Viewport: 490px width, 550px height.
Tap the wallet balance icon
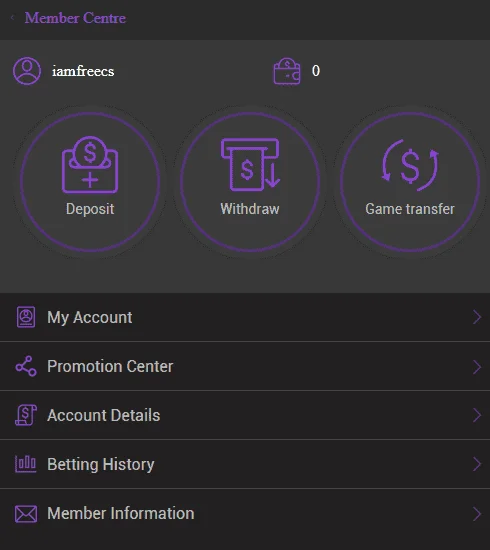(287, 71)
